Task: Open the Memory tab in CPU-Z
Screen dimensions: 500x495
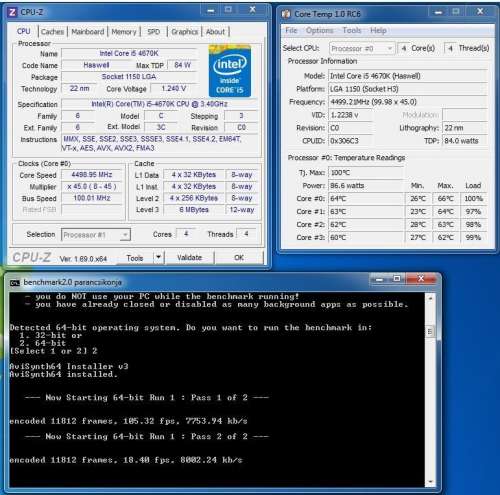Action: coord(124,32)
